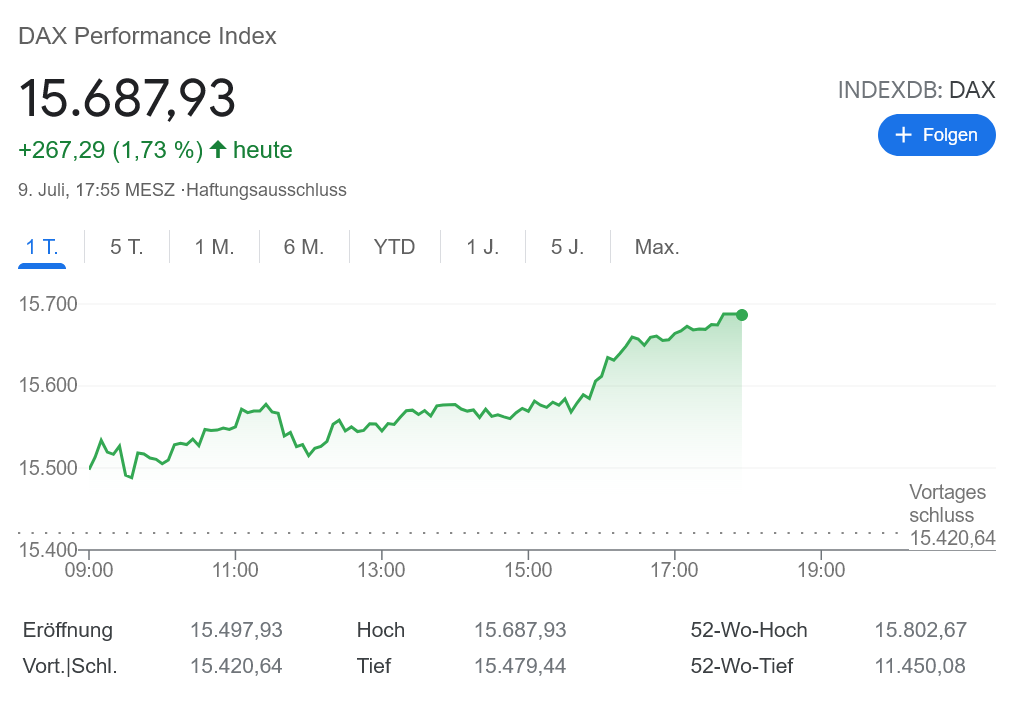
Task: Switch chart to YTD view
Action: tap(394, 247)
